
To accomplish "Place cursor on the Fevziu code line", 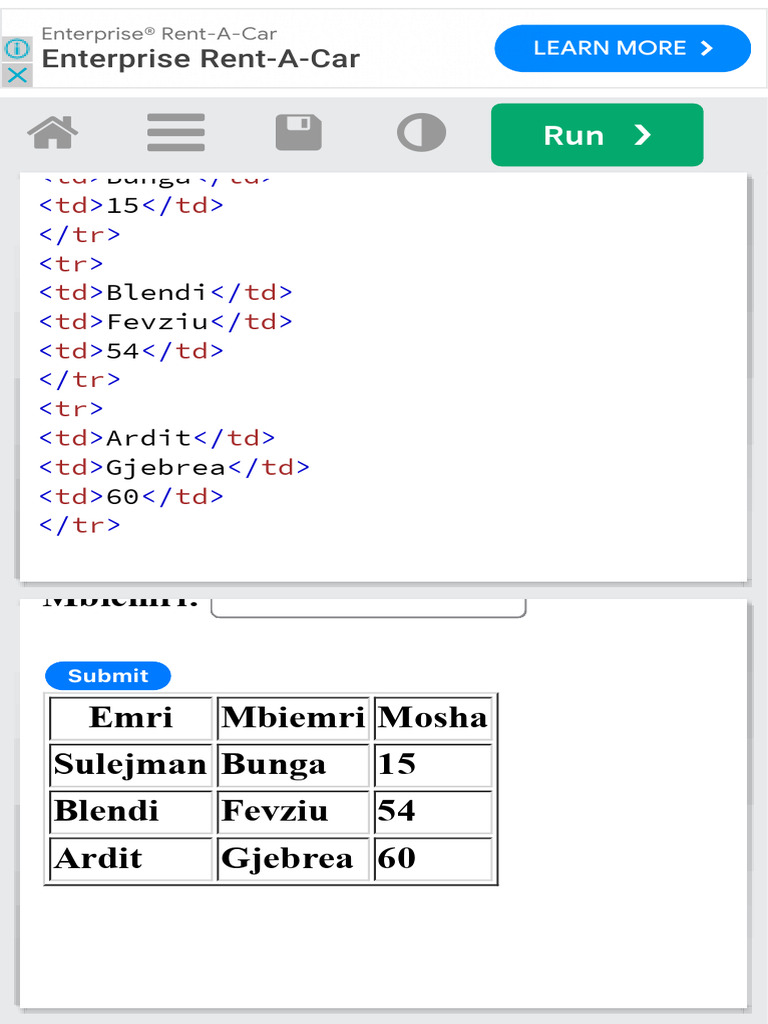I will (x=166, y=321).
